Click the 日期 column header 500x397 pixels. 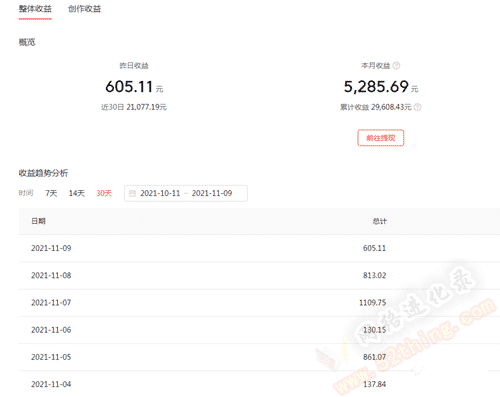[x=38, y=221]
